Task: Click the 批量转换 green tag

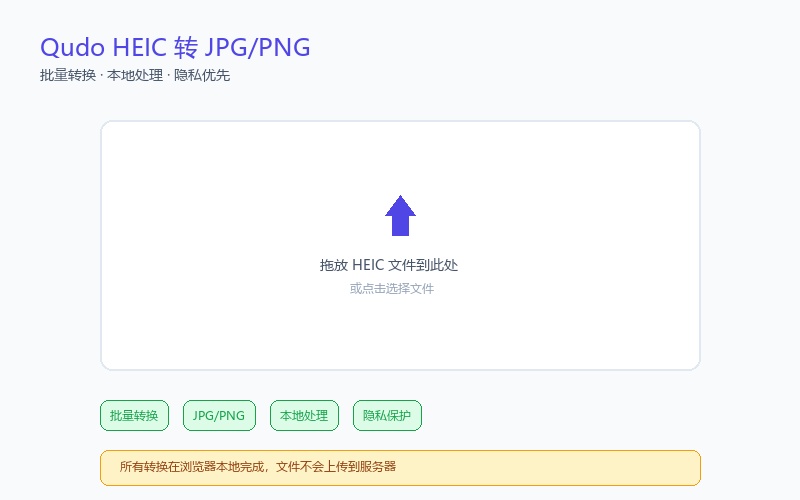Action: [x=134, y=415]
